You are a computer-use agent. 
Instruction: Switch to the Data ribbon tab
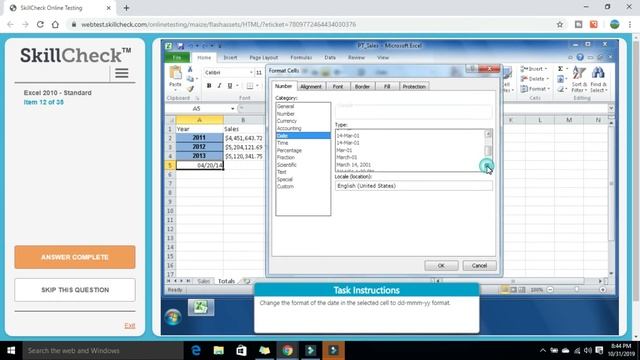click(x=330, y=58)
